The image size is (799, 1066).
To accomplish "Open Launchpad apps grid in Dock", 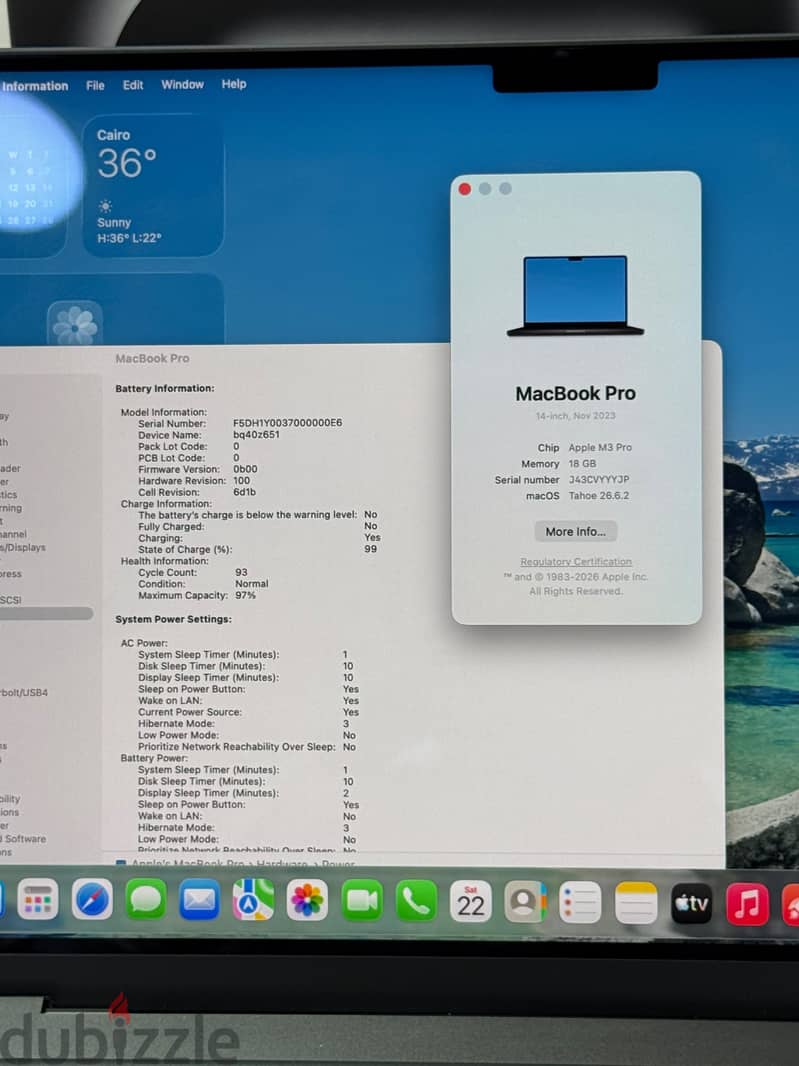I will (x=38, y=899).
